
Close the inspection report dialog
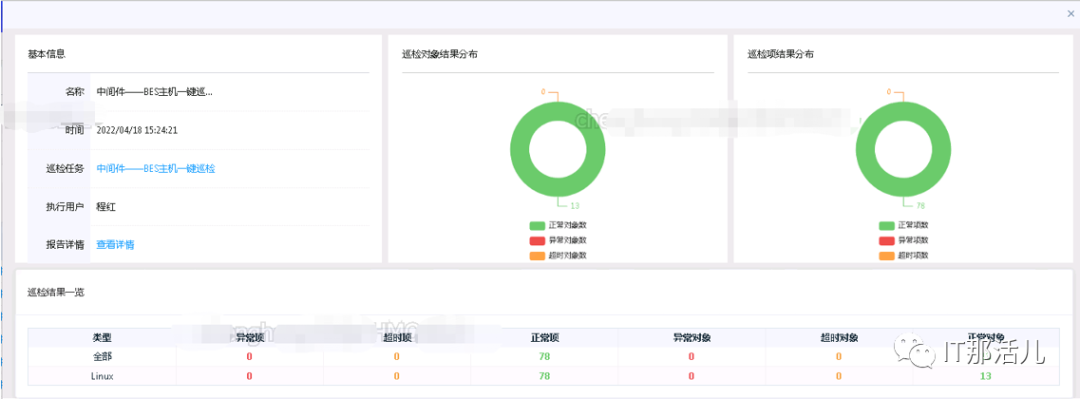[1070, 14]
